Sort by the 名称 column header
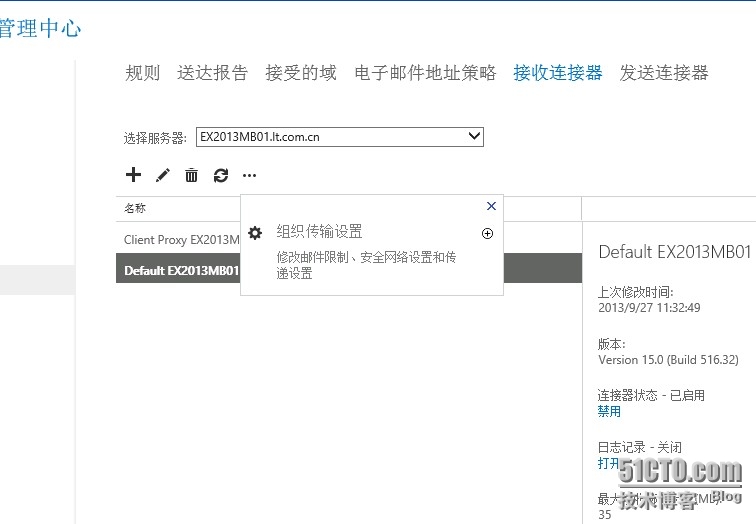Viewport: 756px width, 524px height. click(135, 208)
